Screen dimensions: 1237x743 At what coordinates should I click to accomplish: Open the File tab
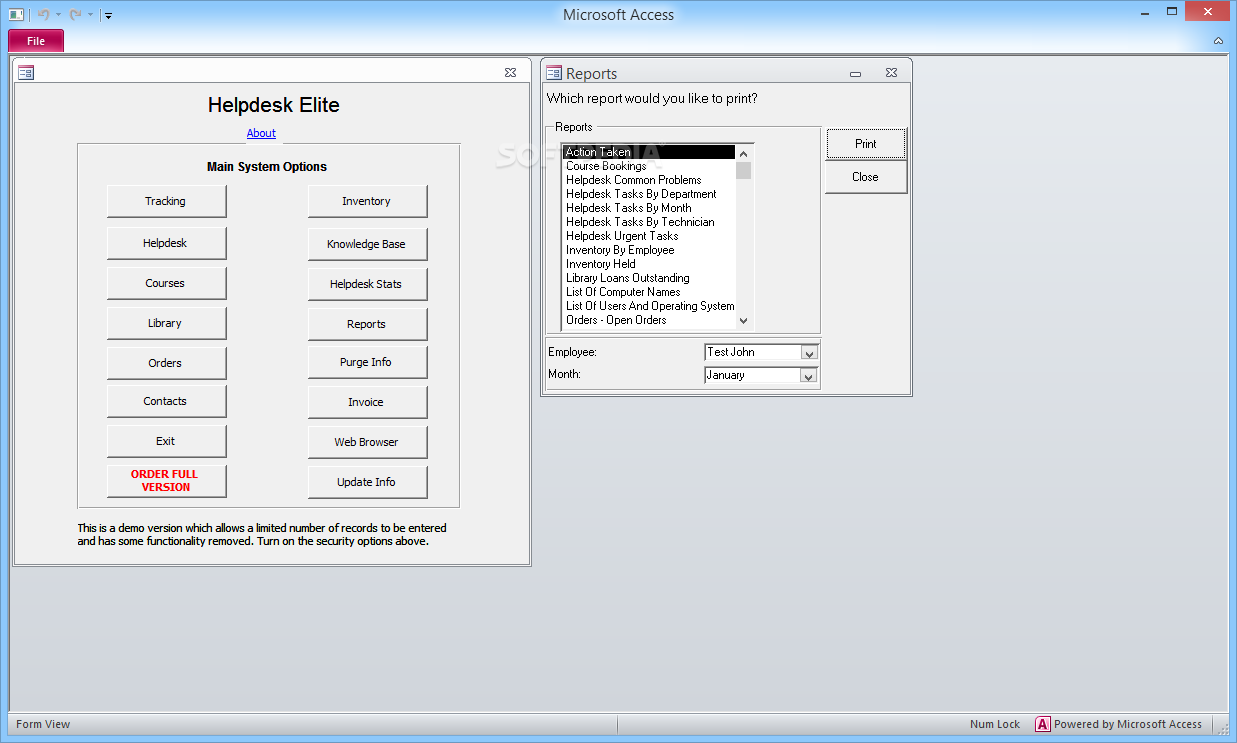pos(36,41)
